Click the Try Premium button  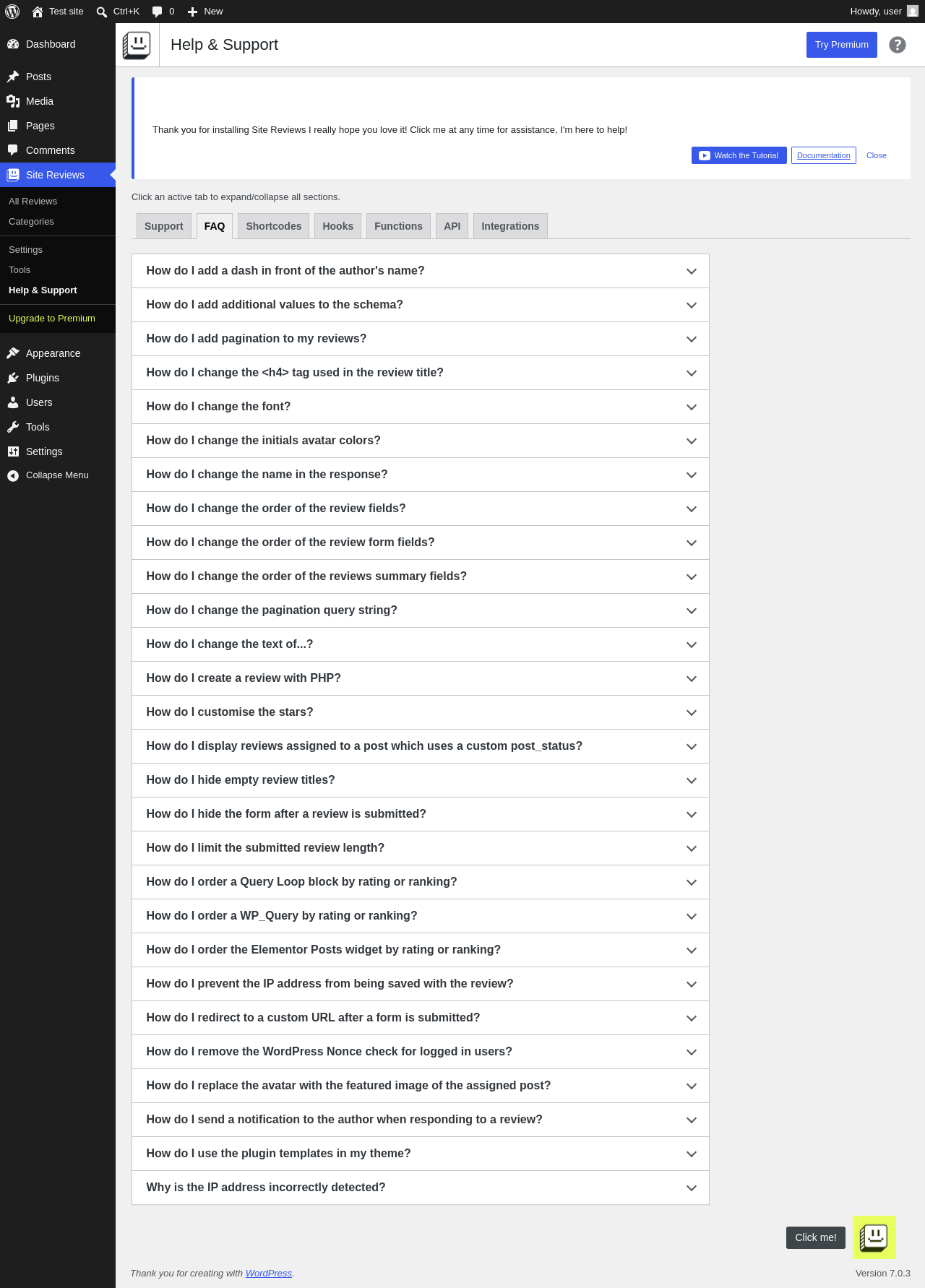842,45
